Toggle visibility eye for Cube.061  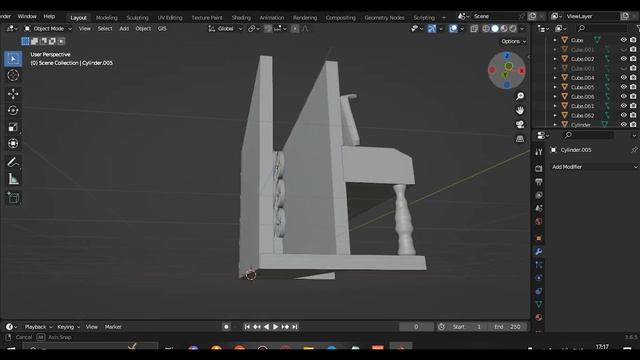(623, 106)
